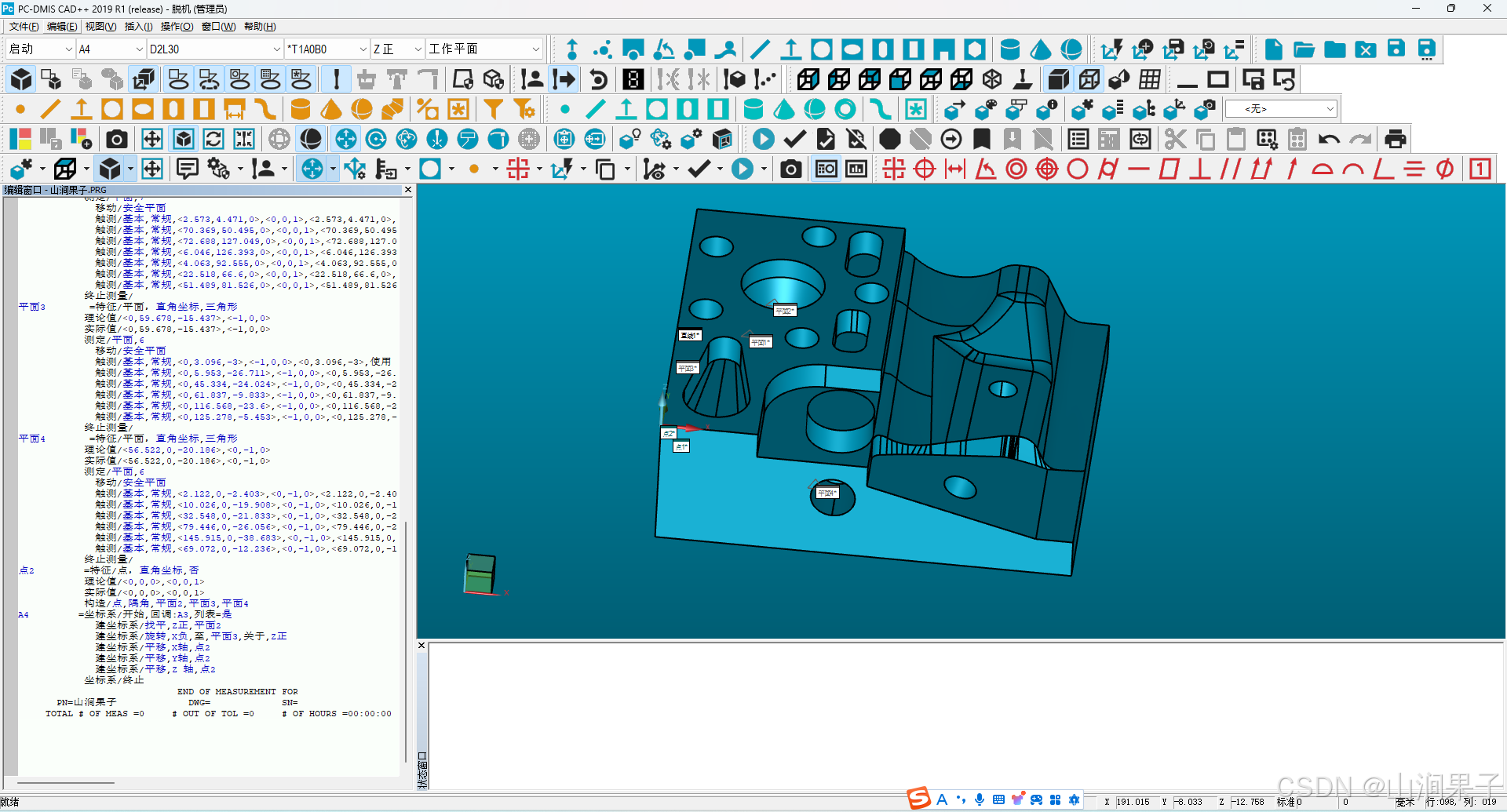Open the 编辑(E) menu
This screenshot has width=1507, height=812.
(x=62, y=27)
